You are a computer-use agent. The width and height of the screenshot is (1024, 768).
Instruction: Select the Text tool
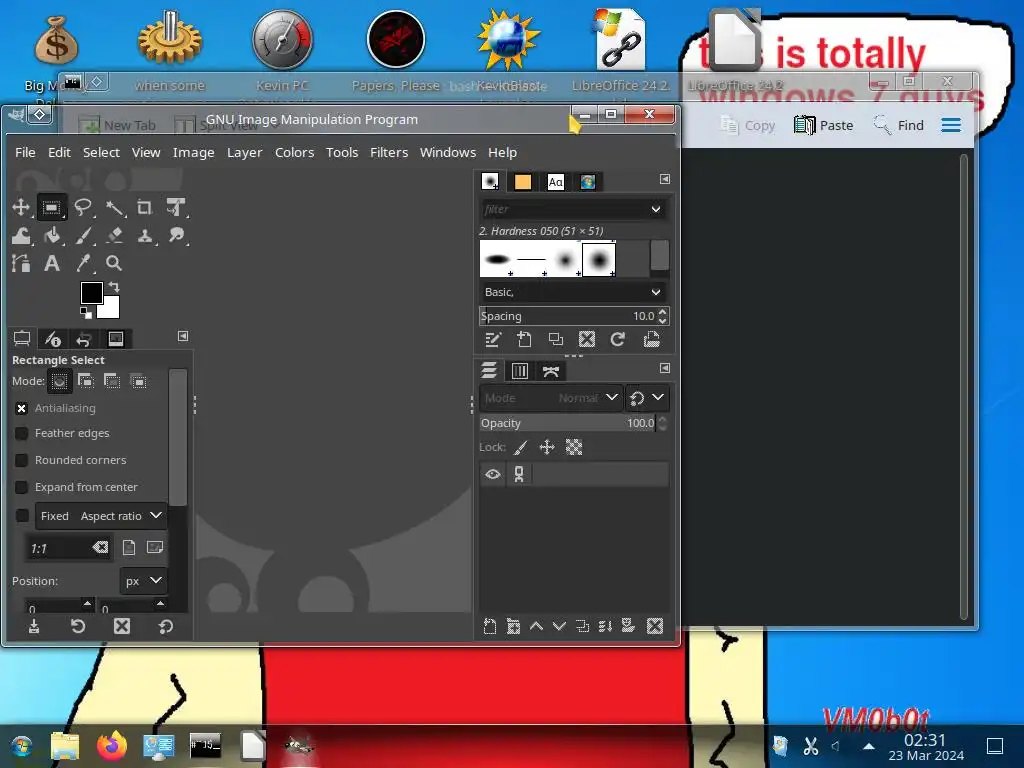coord(52,263)
